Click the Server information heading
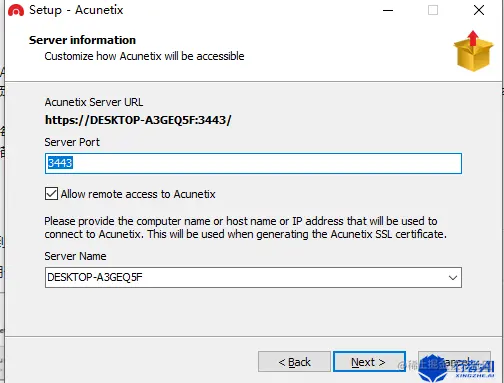The image size is (504, 383). point(82,40)
